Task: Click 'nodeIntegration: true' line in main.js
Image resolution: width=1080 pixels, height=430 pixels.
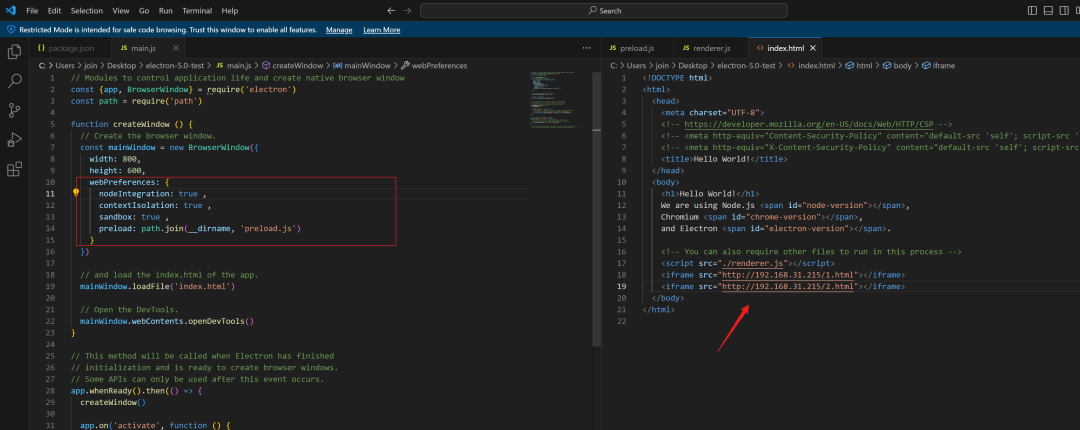Action: [x=153, y=194]
